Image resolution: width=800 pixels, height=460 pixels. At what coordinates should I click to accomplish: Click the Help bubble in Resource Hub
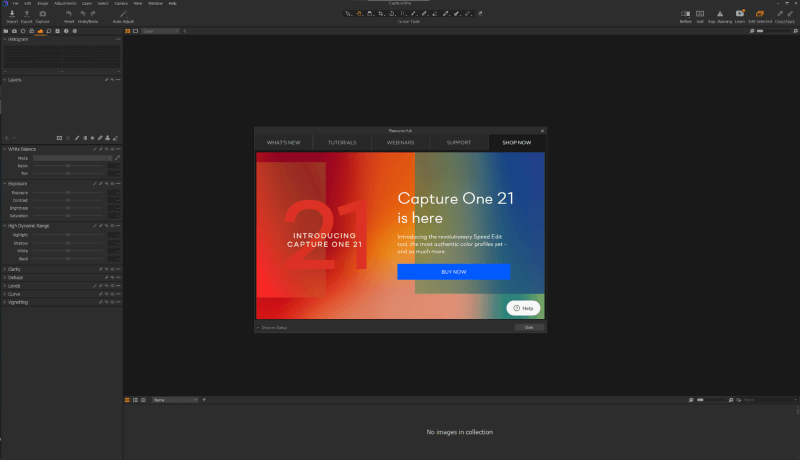[x=523, y=308]
